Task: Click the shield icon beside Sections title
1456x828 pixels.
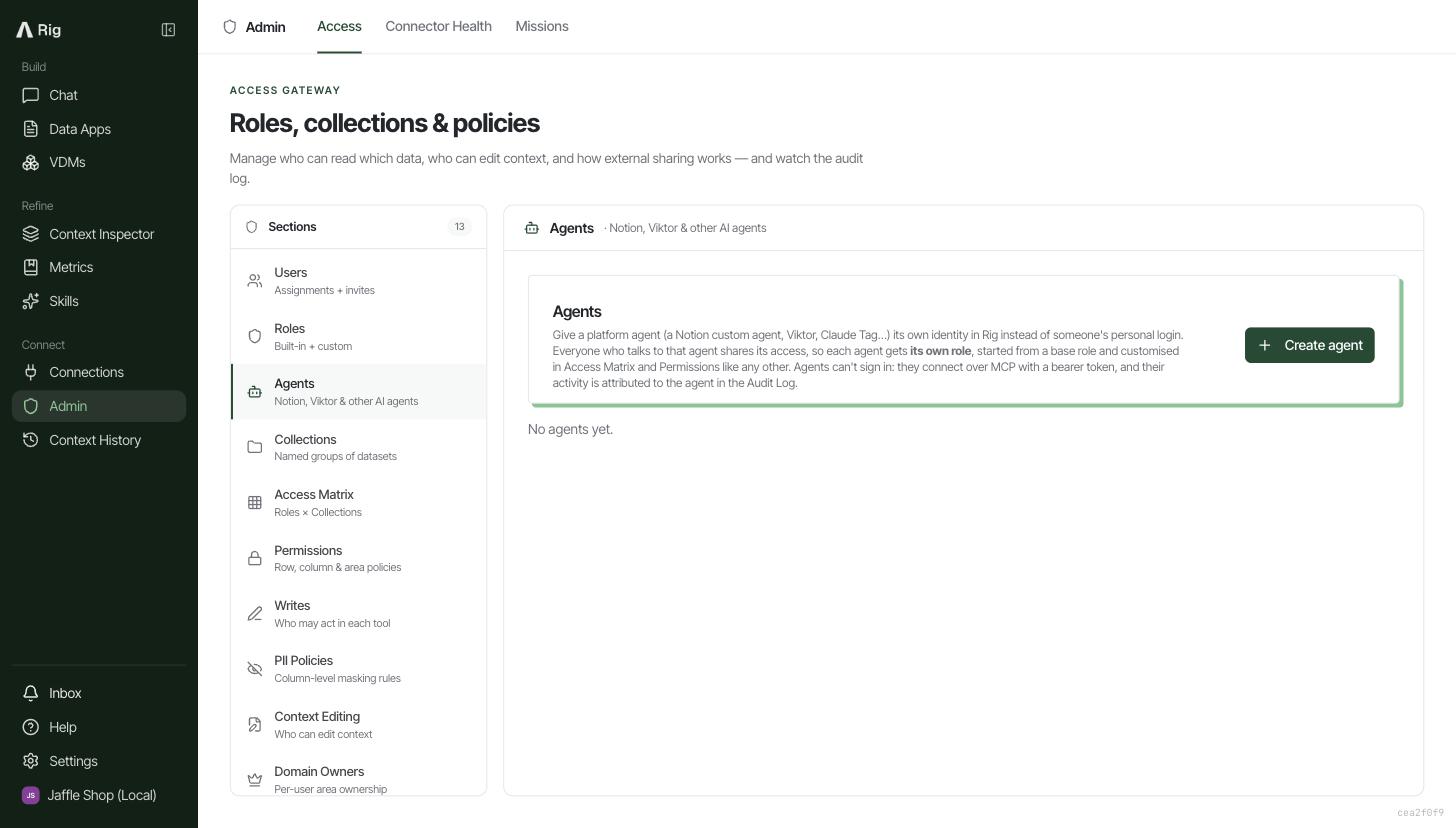Action: pyautogui.click(x=251, y=227)
